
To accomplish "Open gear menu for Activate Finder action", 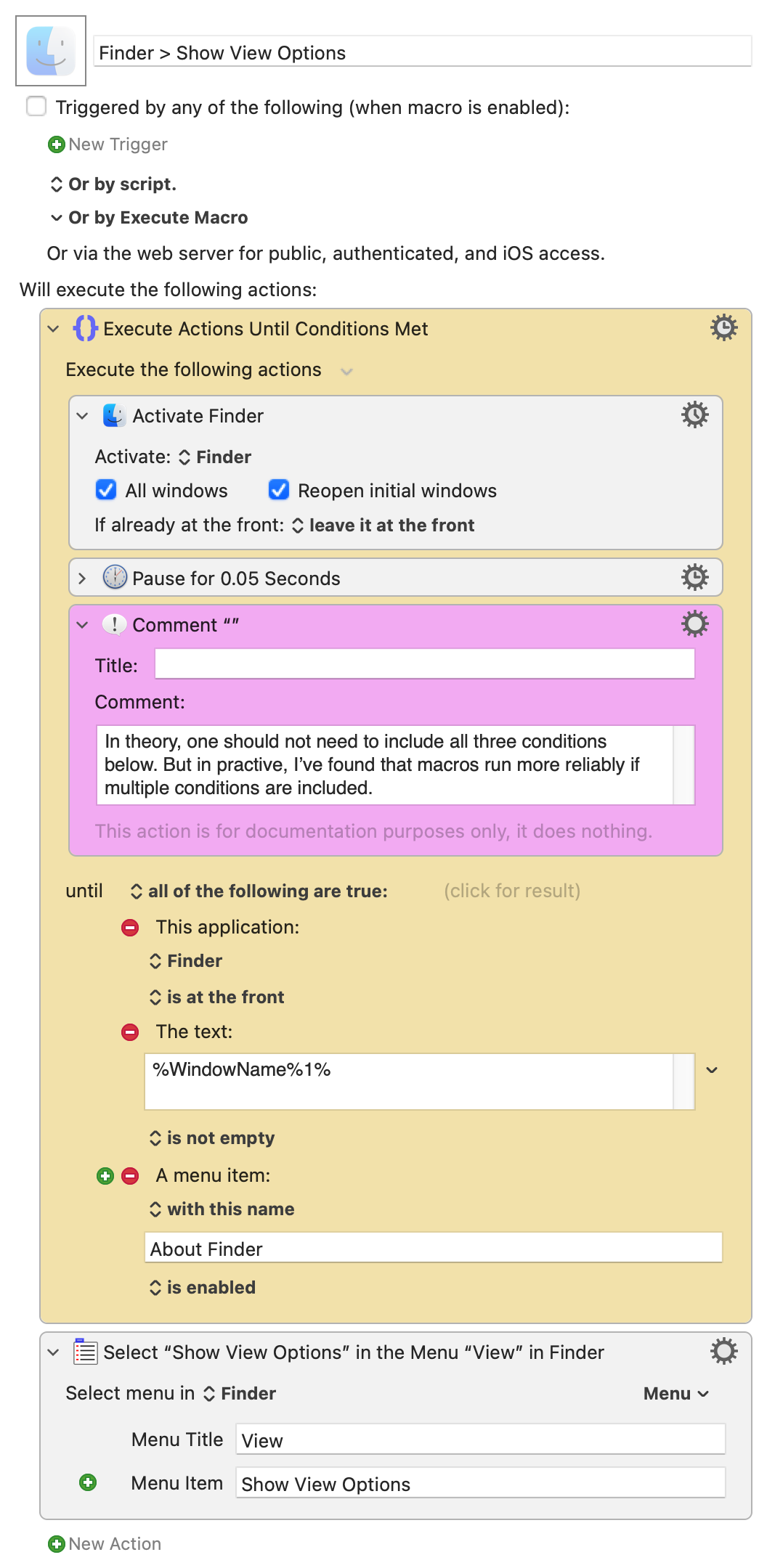I will point(694,415).
